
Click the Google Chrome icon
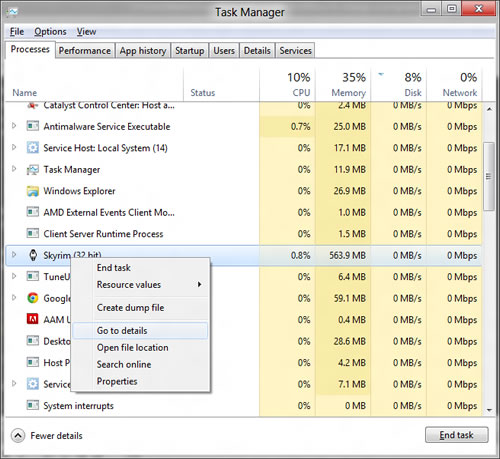[x=33, y=298]
